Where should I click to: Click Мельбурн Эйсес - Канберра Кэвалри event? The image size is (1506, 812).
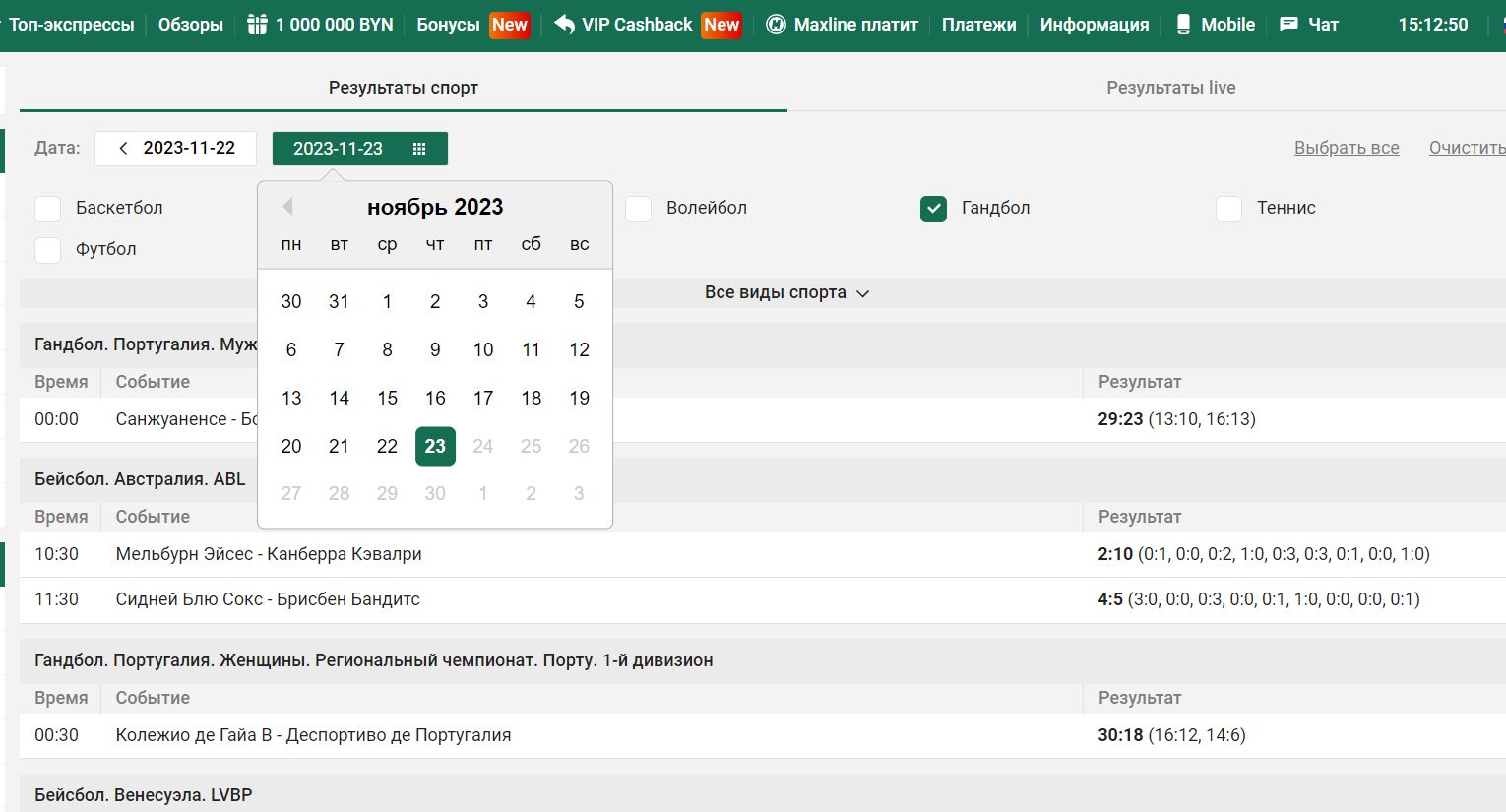click(269, 554)
